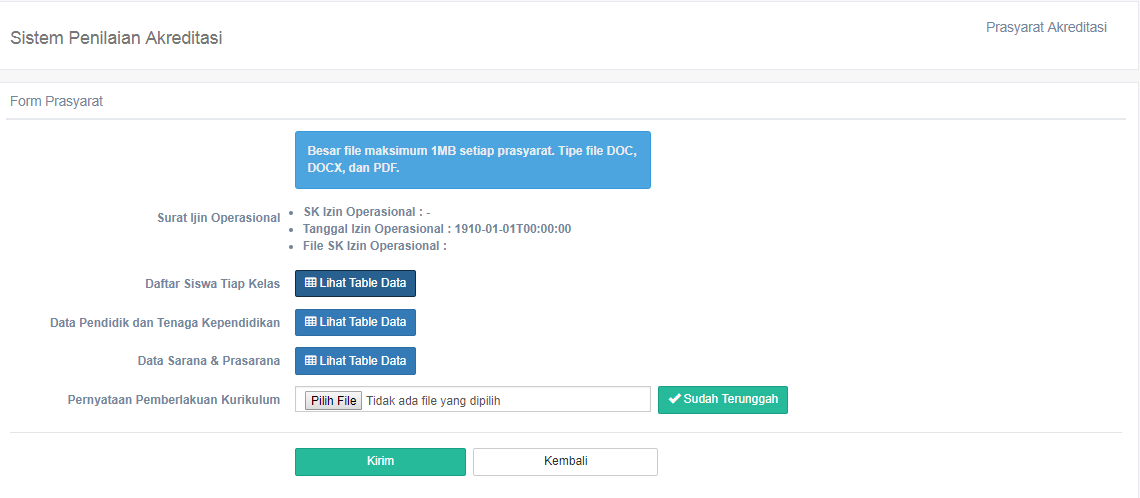Open the Prasyarat Akreditasi breadcrumb link
The image size is (1140, 498).
coord(1046,28)
